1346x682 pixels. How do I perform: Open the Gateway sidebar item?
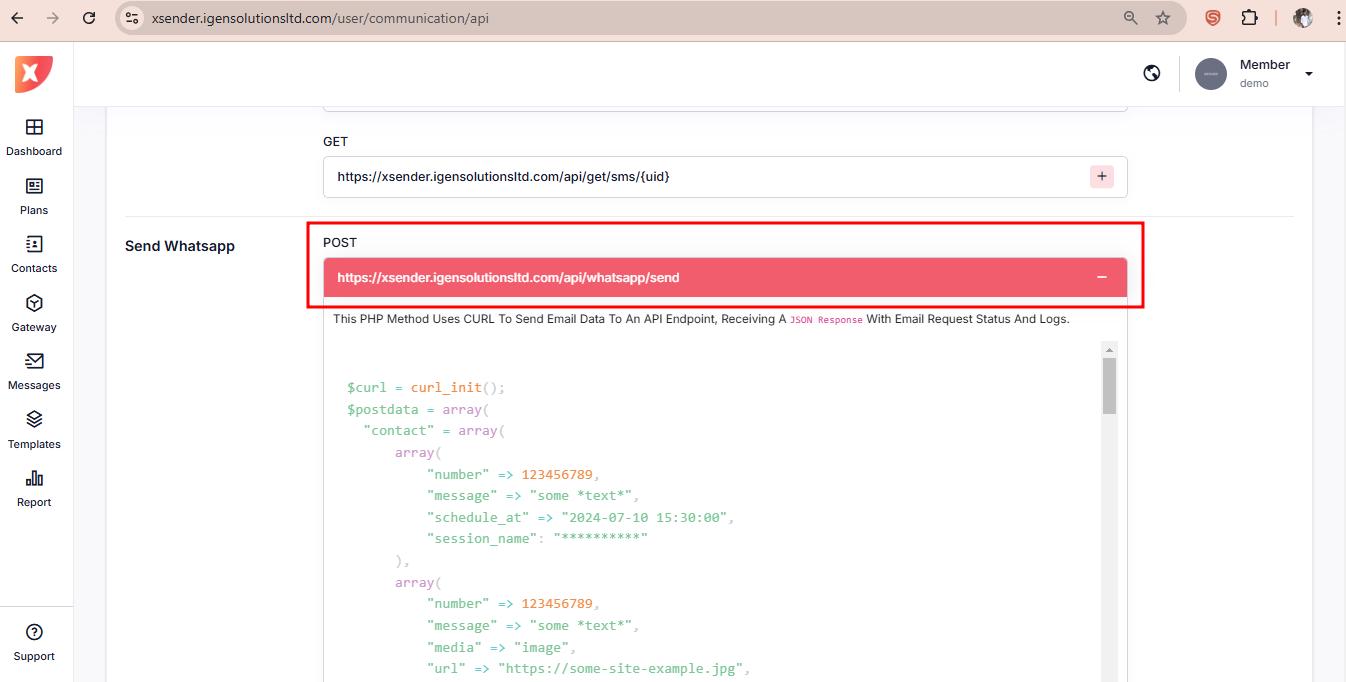34,312
